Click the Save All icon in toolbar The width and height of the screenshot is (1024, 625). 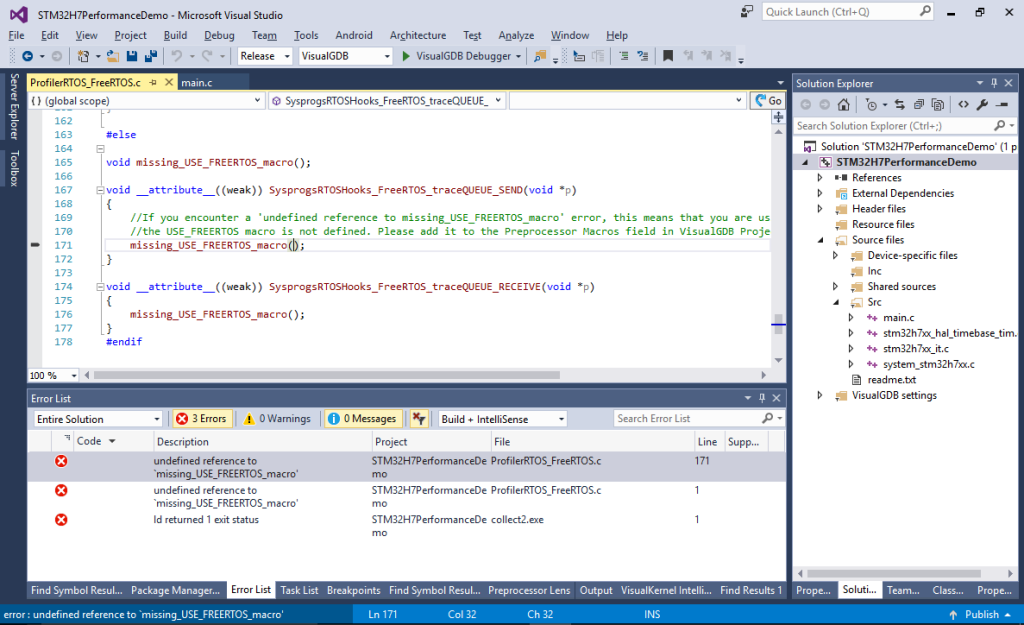click(x=150, y=55)
